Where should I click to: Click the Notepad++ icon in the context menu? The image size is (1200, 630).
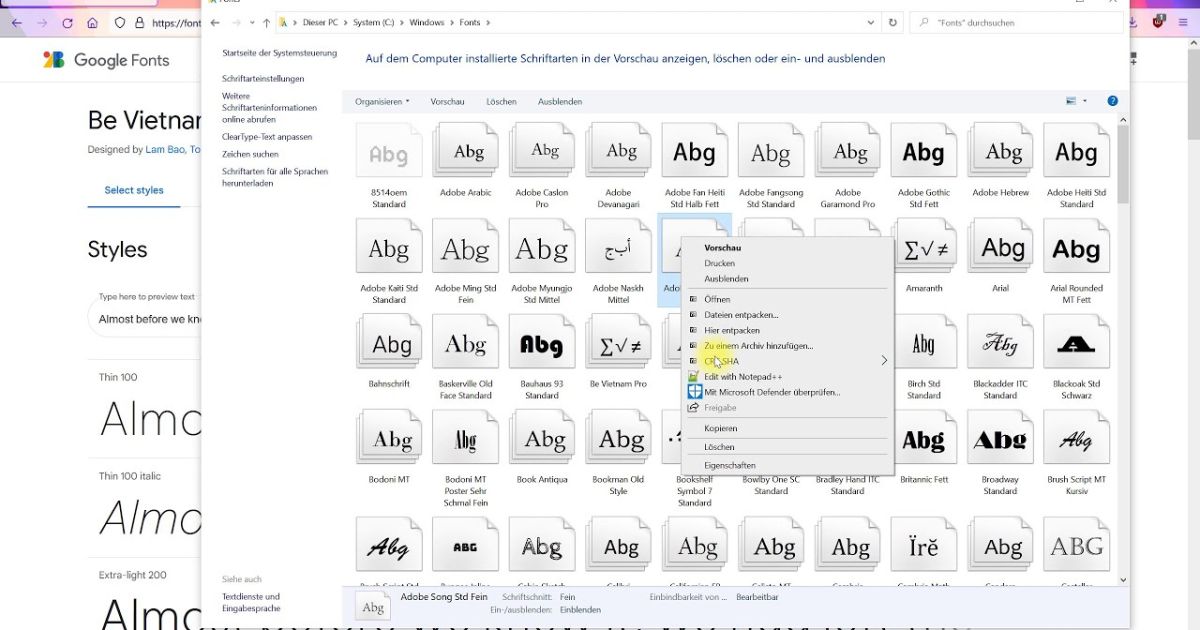click(x=695, y=377)
